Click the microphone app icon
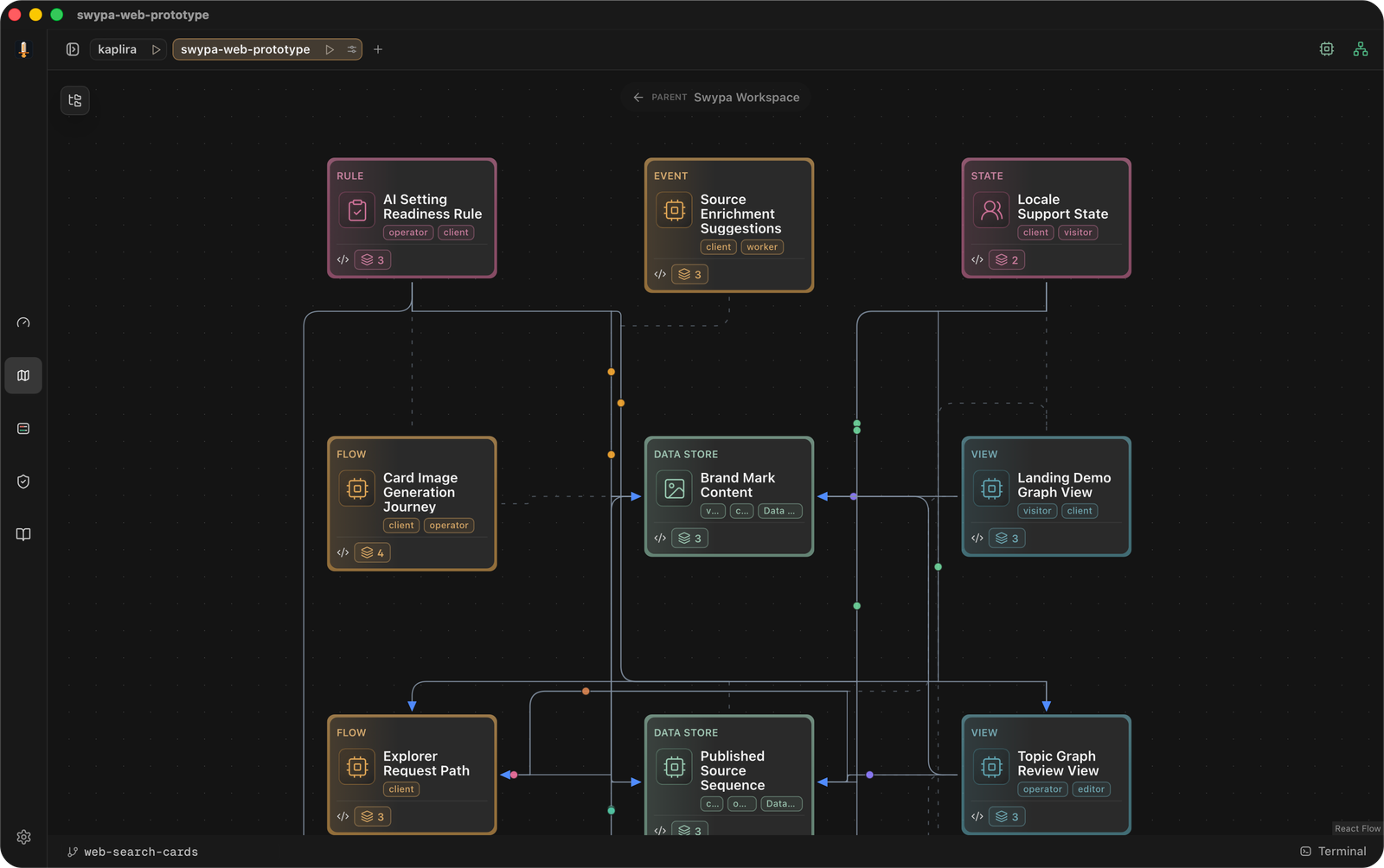This screenshot has height=868, width=1384. click(23, 49)
